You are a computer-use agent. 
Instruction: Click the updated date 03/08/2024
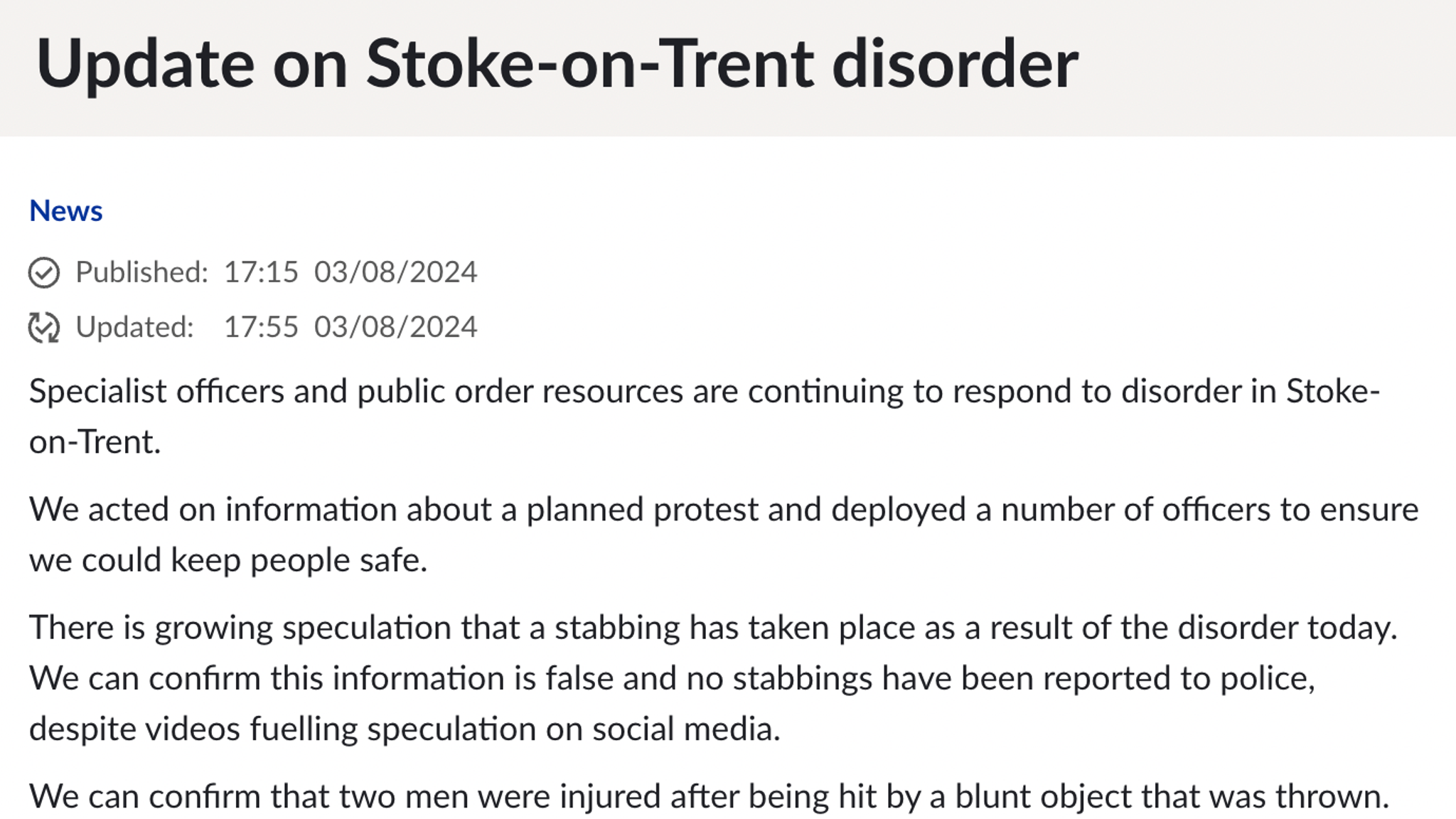395,327
